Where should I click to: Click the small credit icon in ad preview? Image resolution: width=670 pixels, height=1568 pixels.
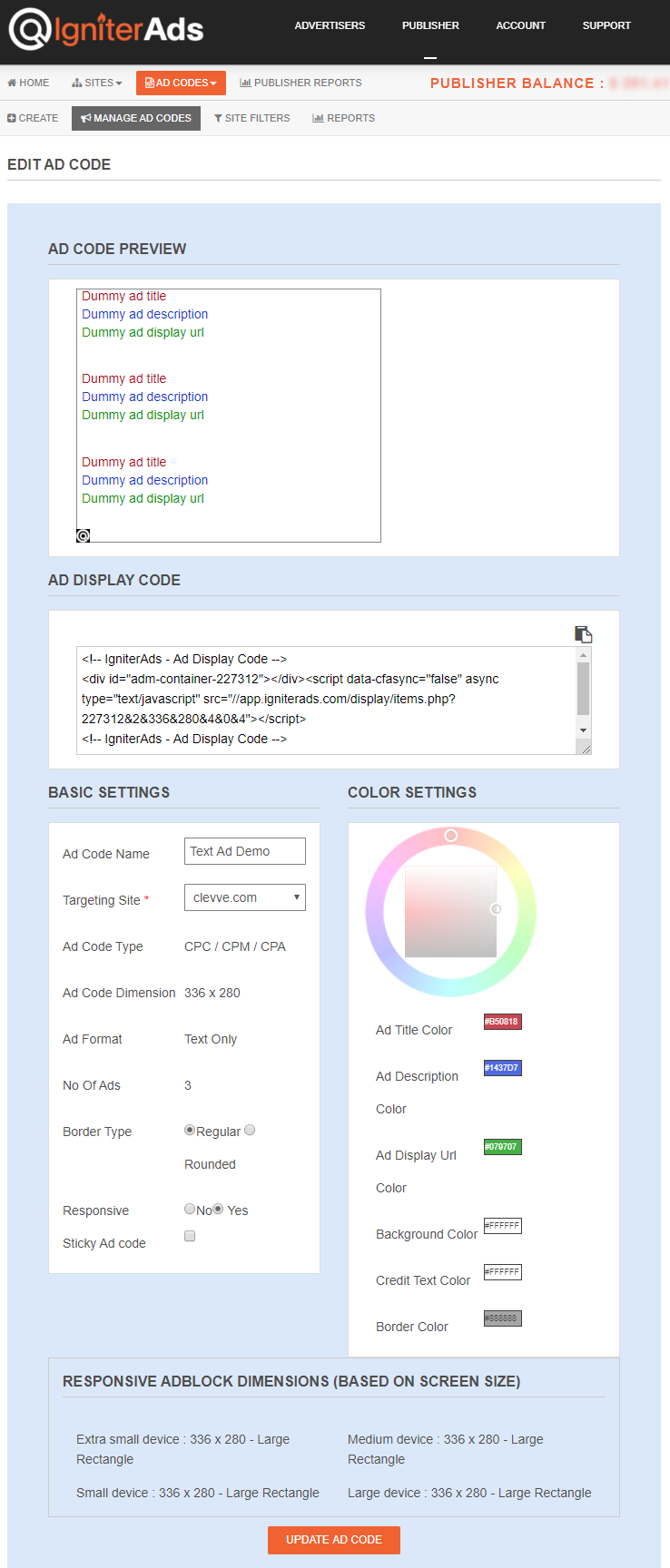[x=84, y=536]
